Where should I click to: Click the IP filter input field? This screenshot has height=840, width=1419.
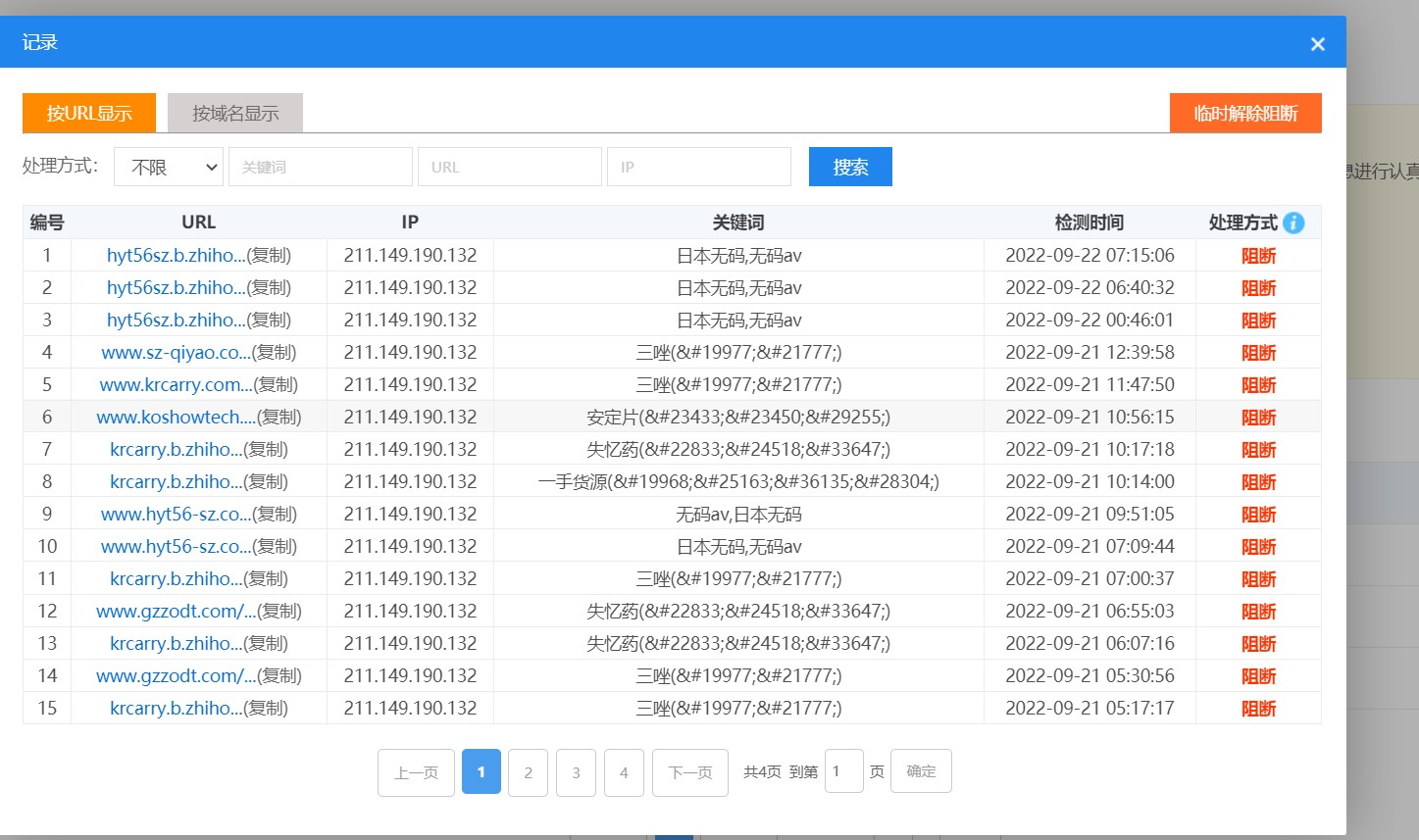tap(698, 167)
